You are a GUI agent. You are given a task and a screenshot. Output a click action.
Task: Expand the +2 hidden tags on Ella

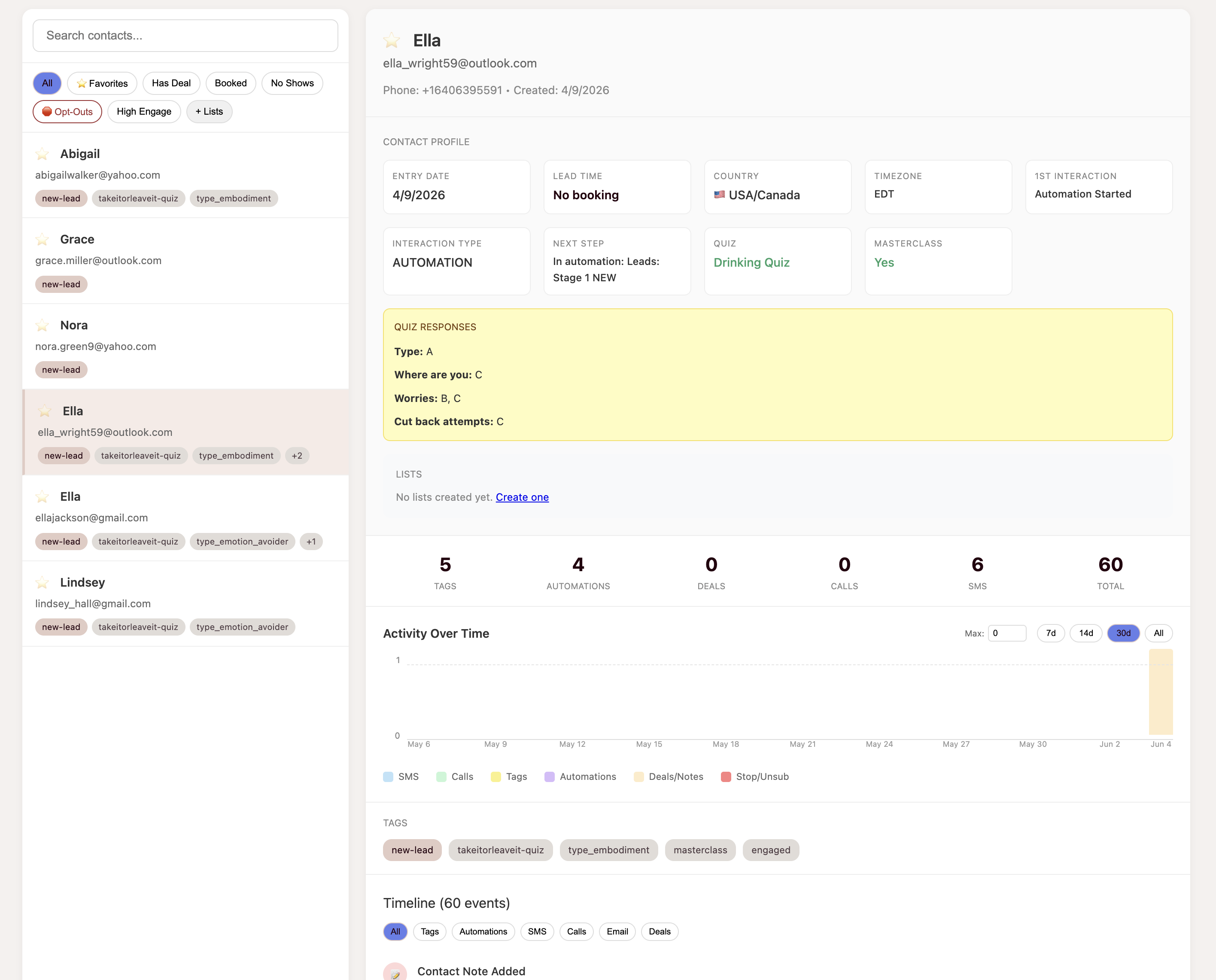pyautogui.click(x=298, y=456)
